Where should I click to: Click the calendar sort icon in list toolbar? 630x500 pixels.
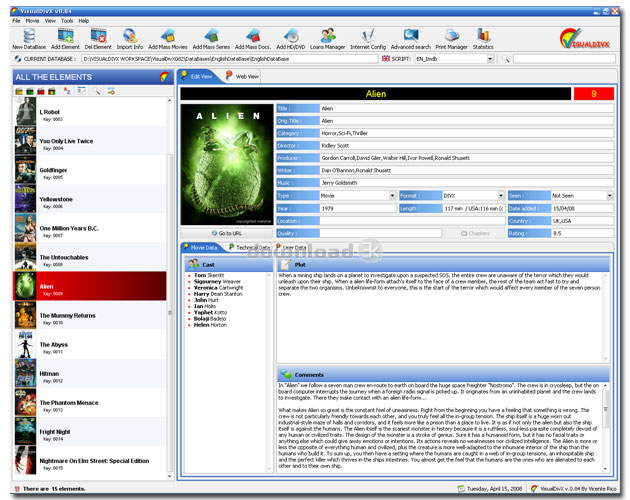point(82,91)
